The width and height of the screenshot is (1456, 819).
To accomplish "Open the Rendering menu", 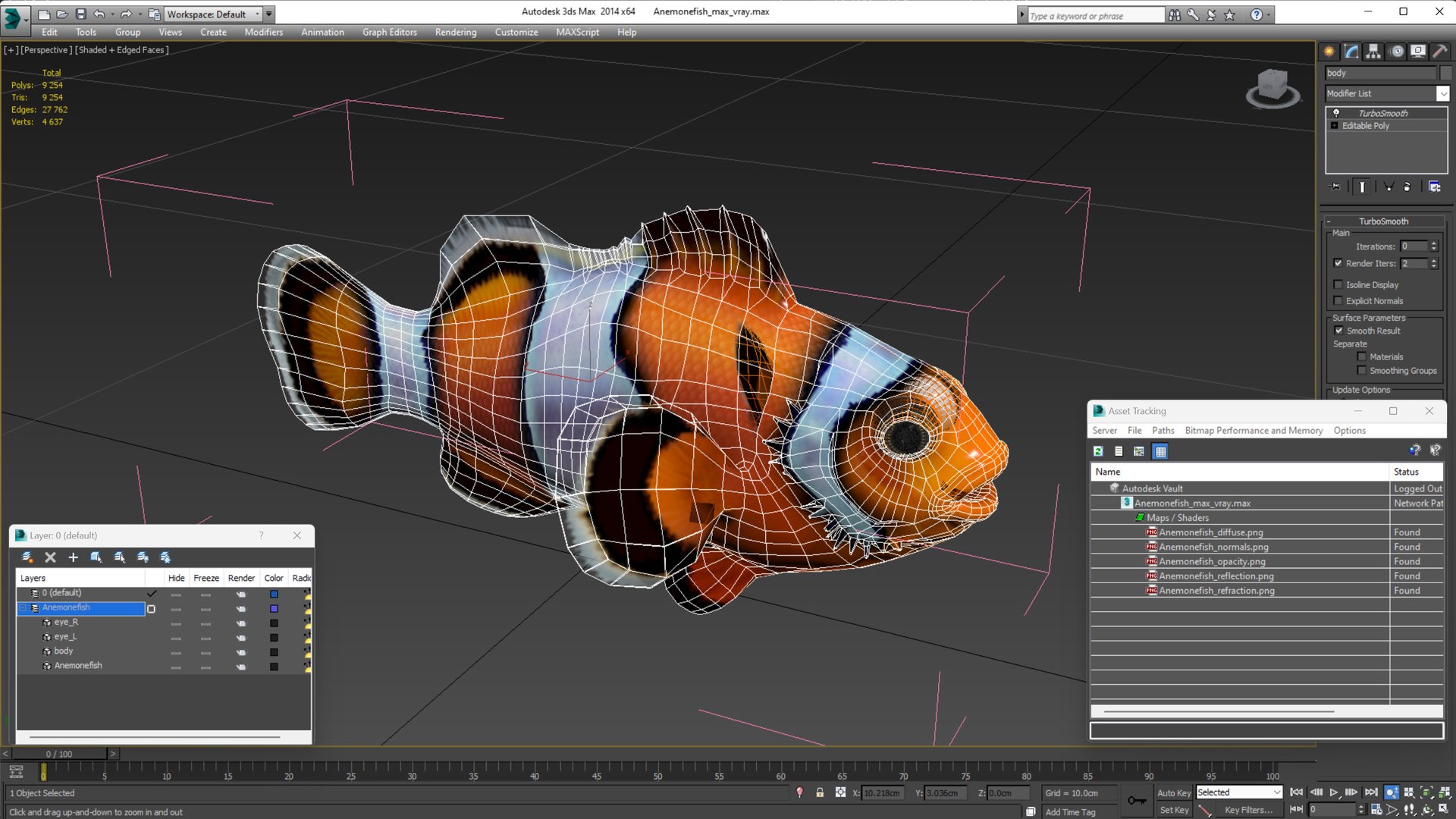I will pyautogui.click(x=456, y=32).
